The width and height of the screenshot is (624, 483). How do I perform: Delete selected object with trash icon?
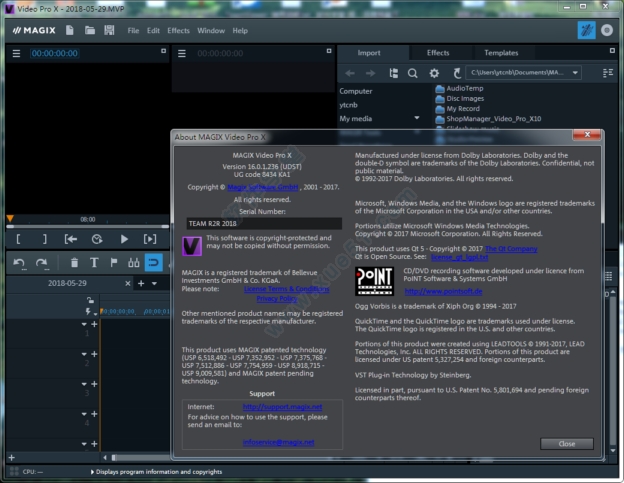(74, 263)
